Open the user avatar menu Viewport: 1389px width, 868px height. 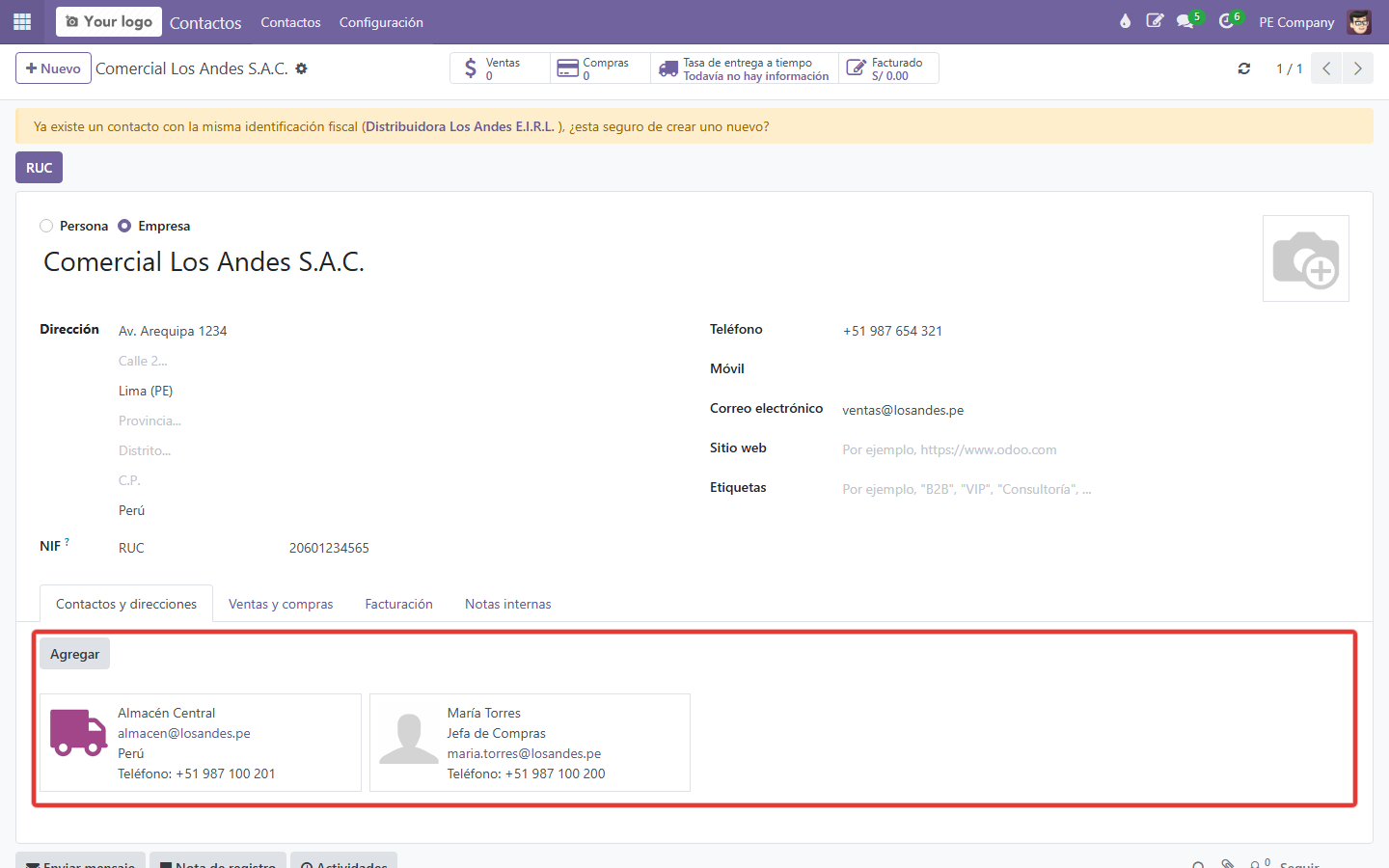click(x=1359, y=21)
